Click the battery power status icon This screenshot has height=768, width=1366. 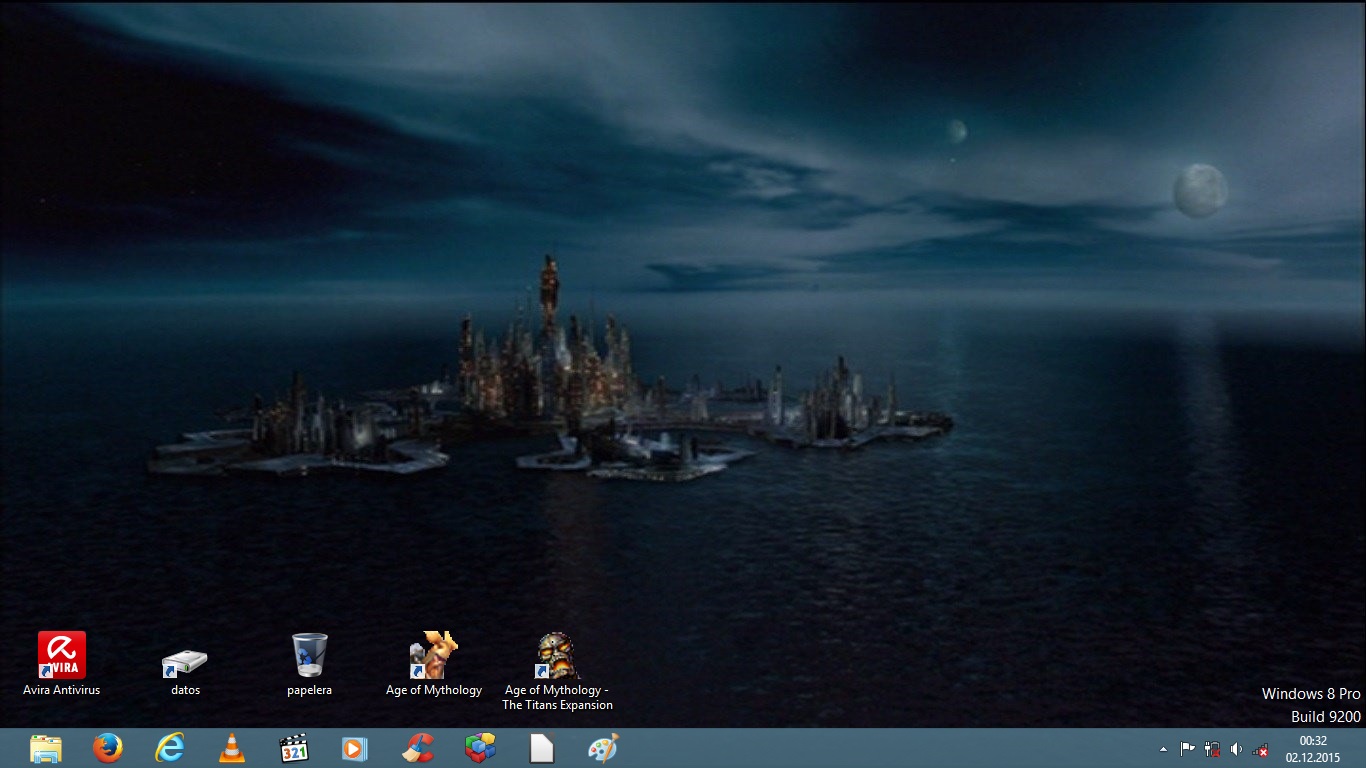point(1212,749)
